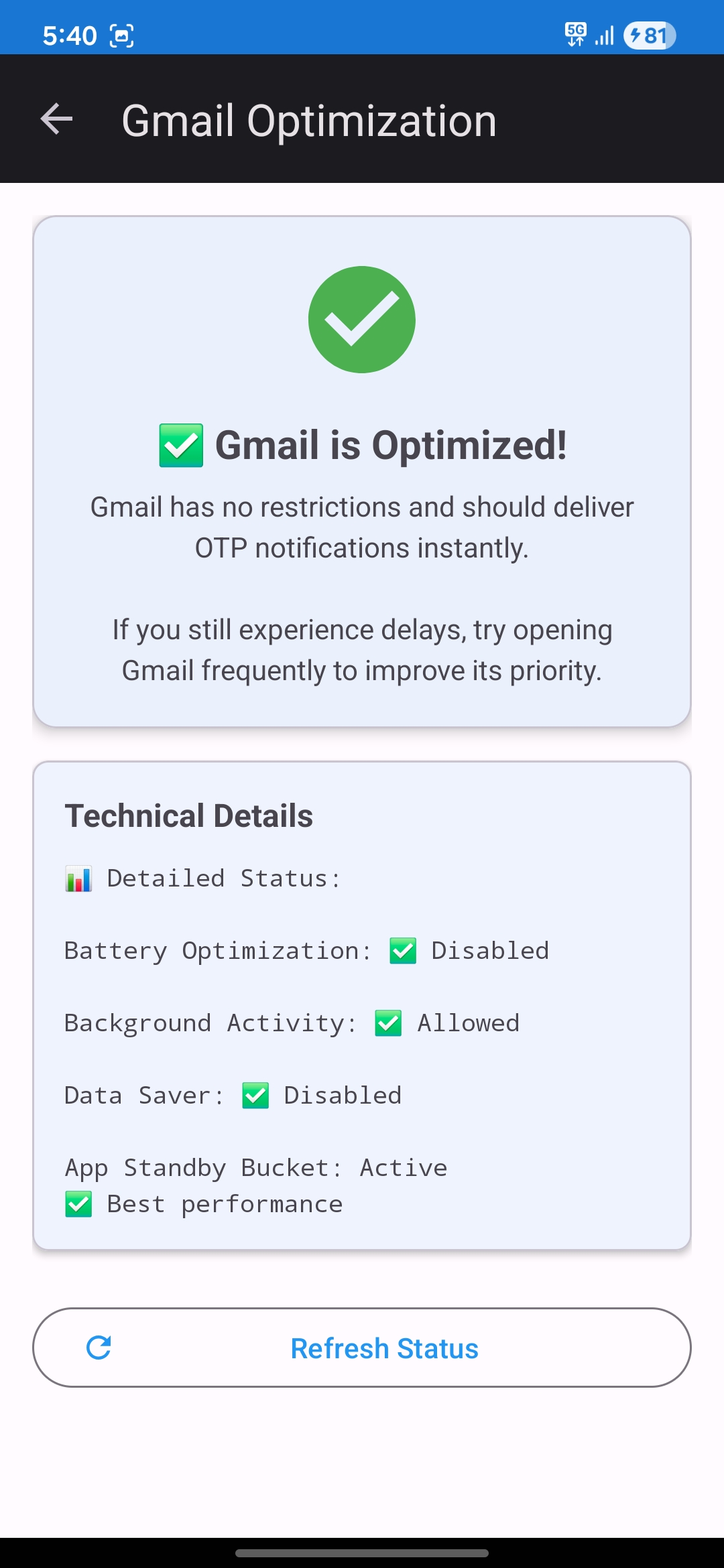Click the OTP notifications description text
This screenshot has width=724, height=1568.
click(x=362, y=527)
